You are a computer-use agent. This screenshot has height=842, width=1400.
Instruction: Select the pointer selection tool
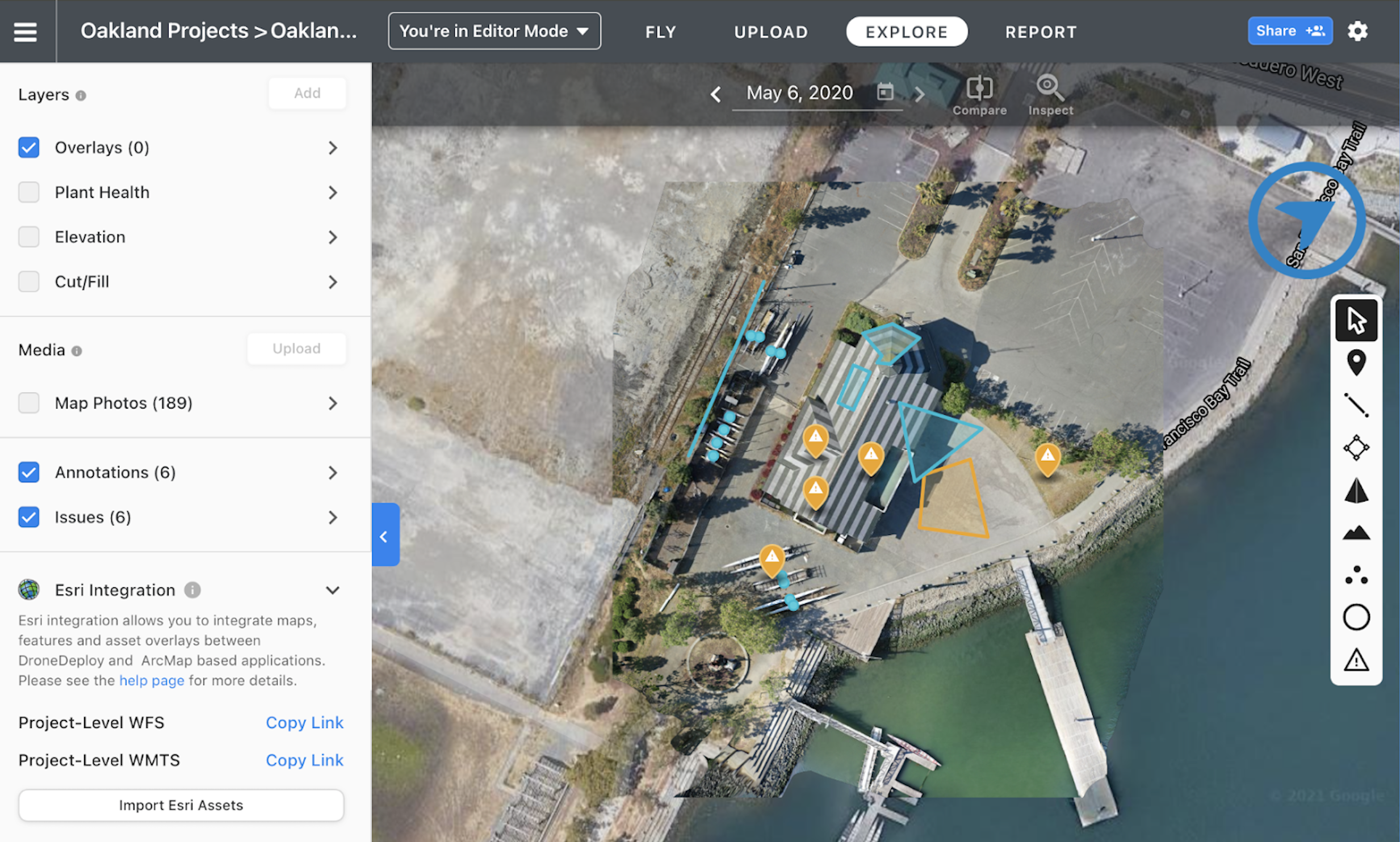click(x=1356, y=321)
